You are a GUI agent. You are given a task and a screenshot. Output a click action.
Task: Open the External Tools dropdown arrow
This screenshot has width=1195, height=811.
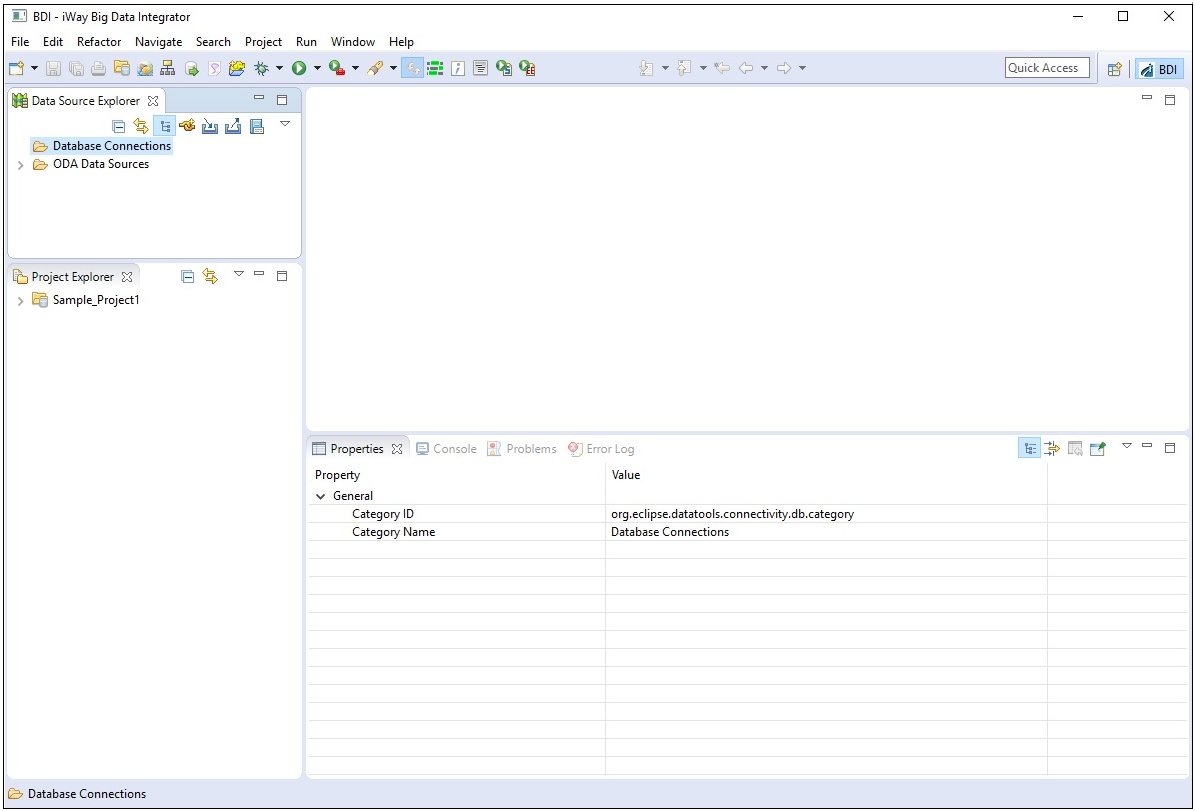[355, 69]
